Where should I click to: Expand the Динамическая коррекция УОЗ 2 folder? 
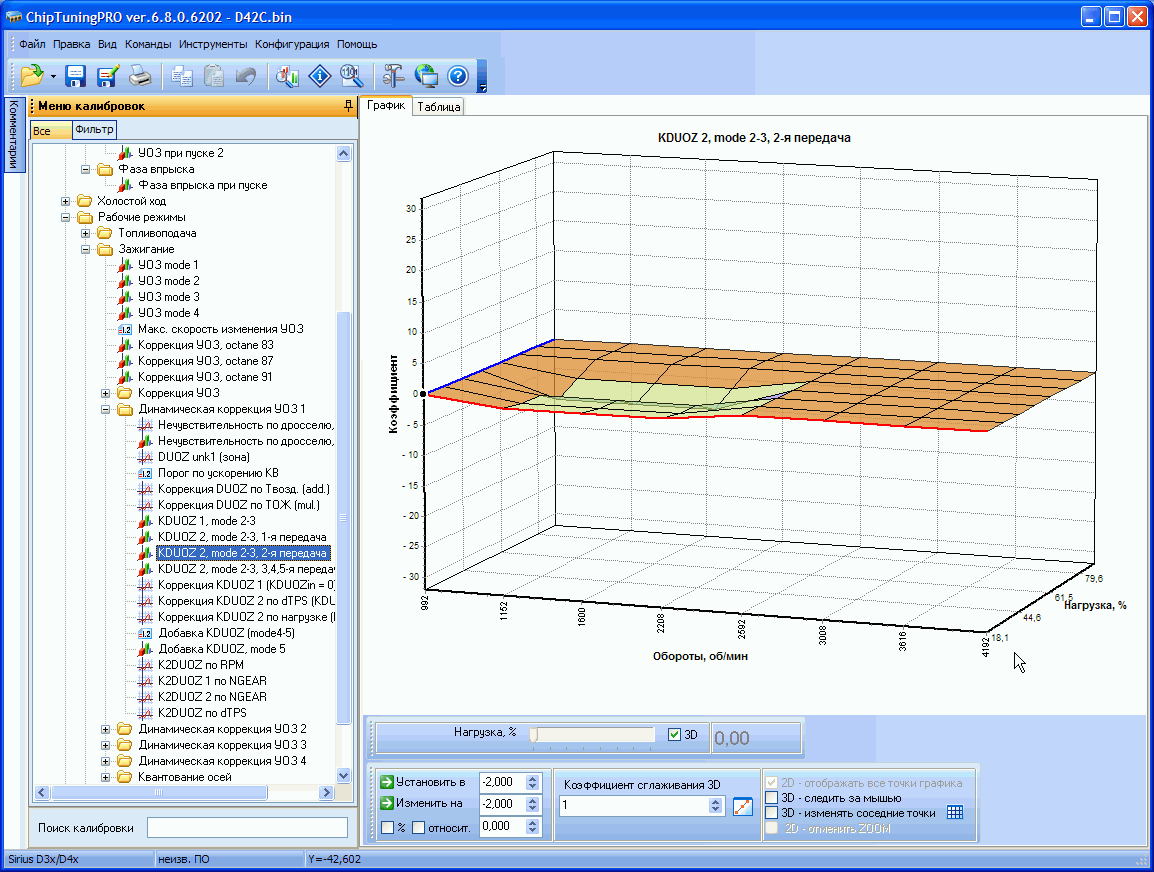point(107,729)
